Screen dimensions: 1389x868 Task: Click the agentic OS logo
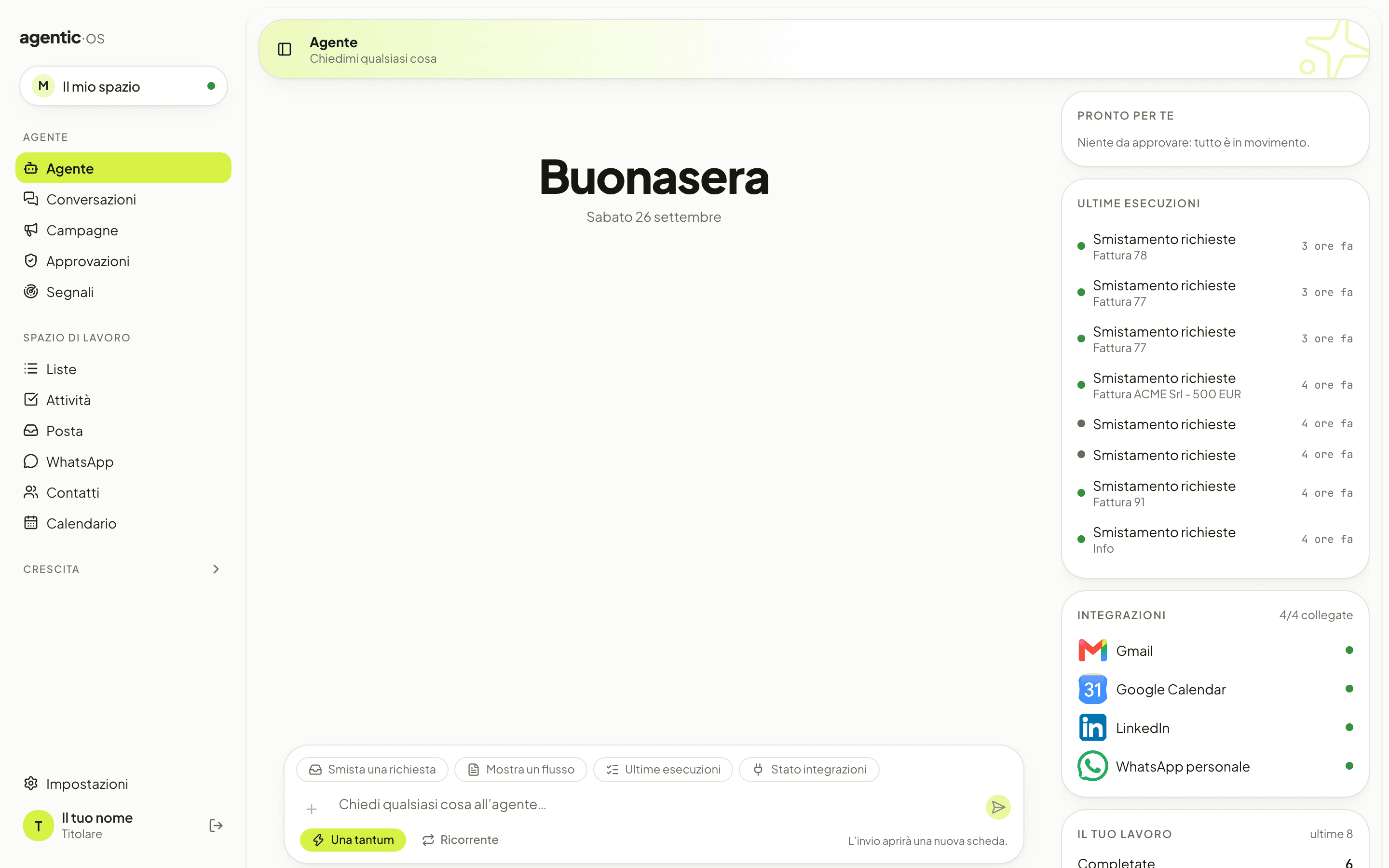[x=62, y=38]
